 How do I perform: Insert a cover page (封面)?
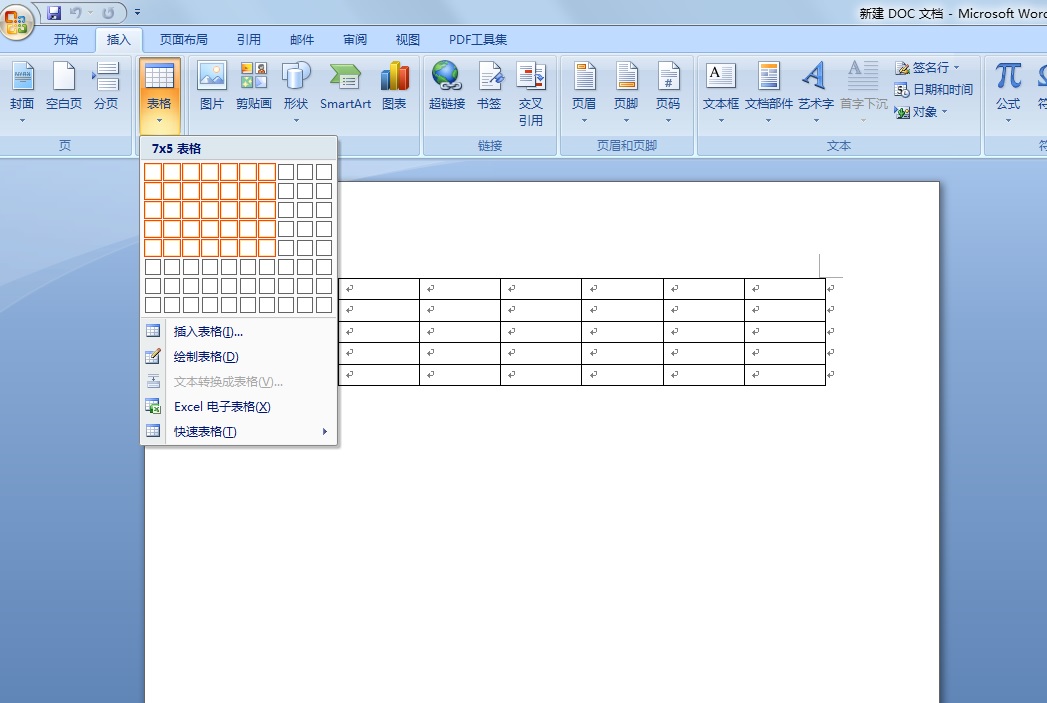(22, 93)
